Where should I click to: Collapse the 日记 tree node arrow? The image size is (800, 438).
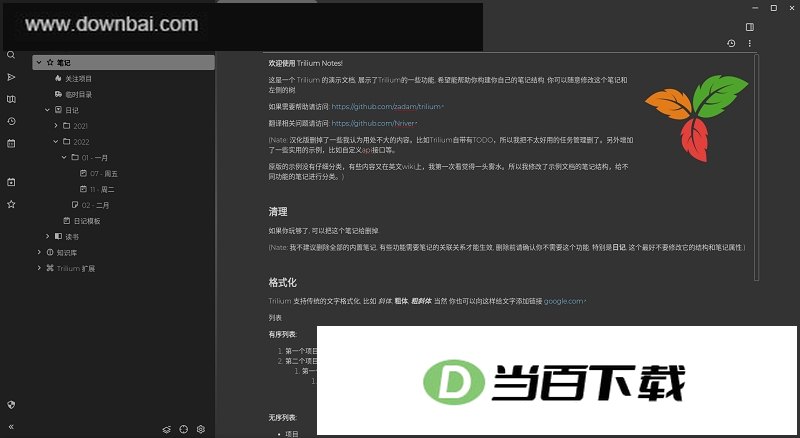pos(47,110)
